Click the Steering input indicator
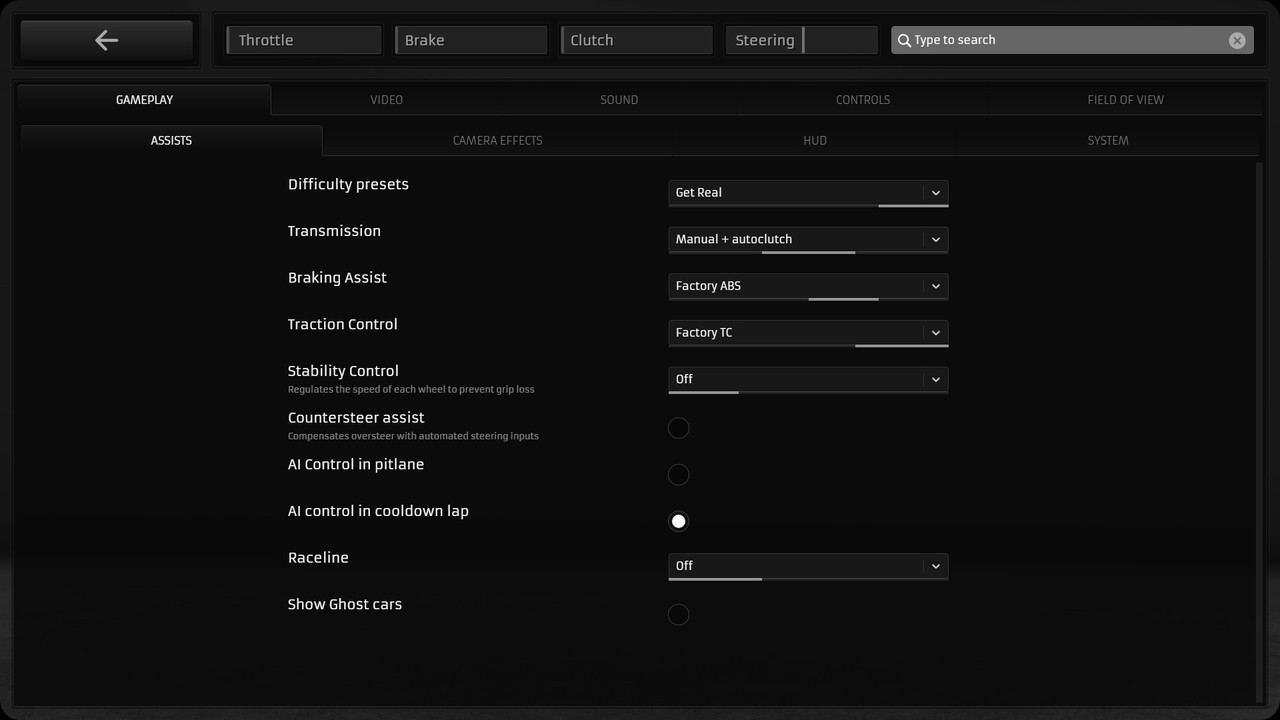 pyautogui.click(x=801, y=40)
